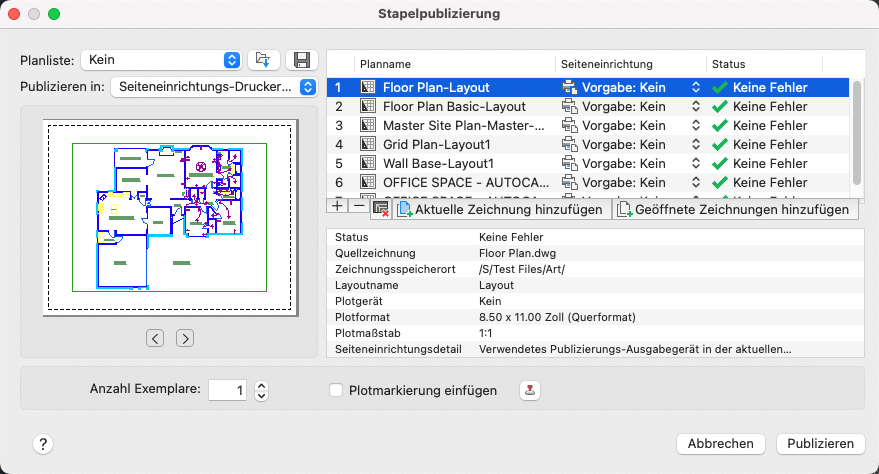Select the Wall Base-Layout1 sheet name

pyautogui.click(x=438, y=164)
